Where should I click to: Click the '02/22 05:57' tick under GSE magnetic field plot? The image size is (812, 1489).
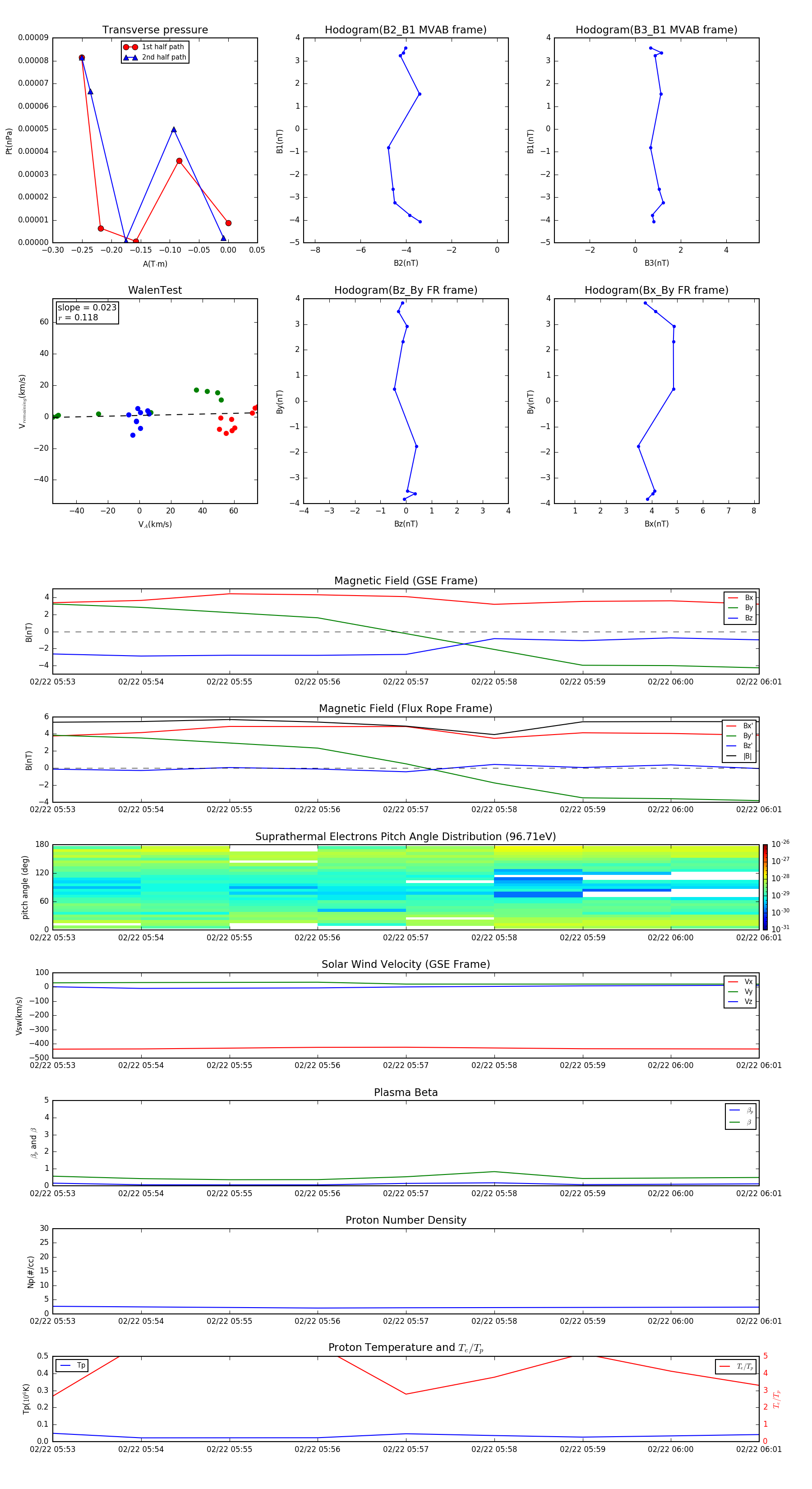406,682
